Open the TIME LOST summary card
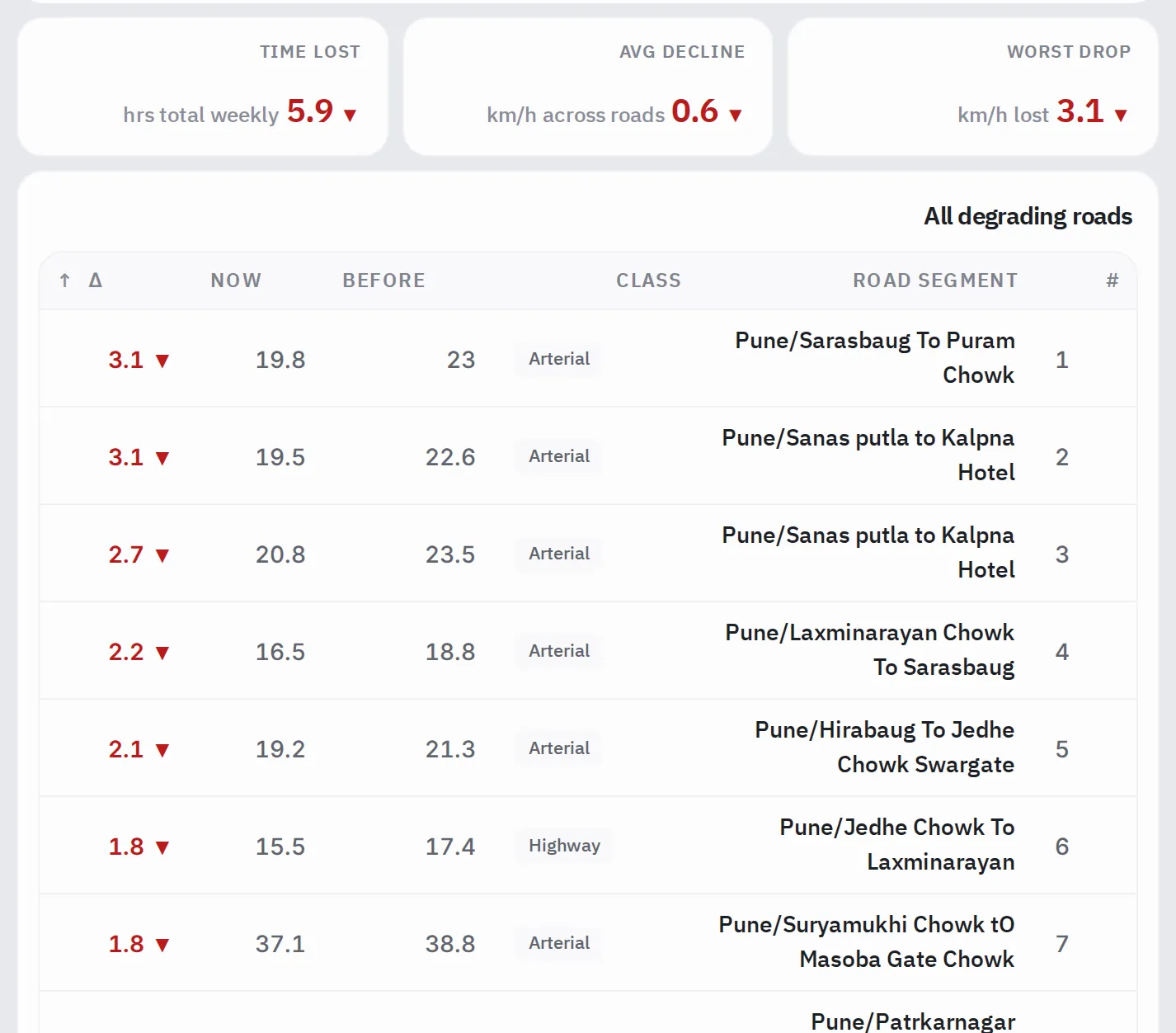 (203, 87)
